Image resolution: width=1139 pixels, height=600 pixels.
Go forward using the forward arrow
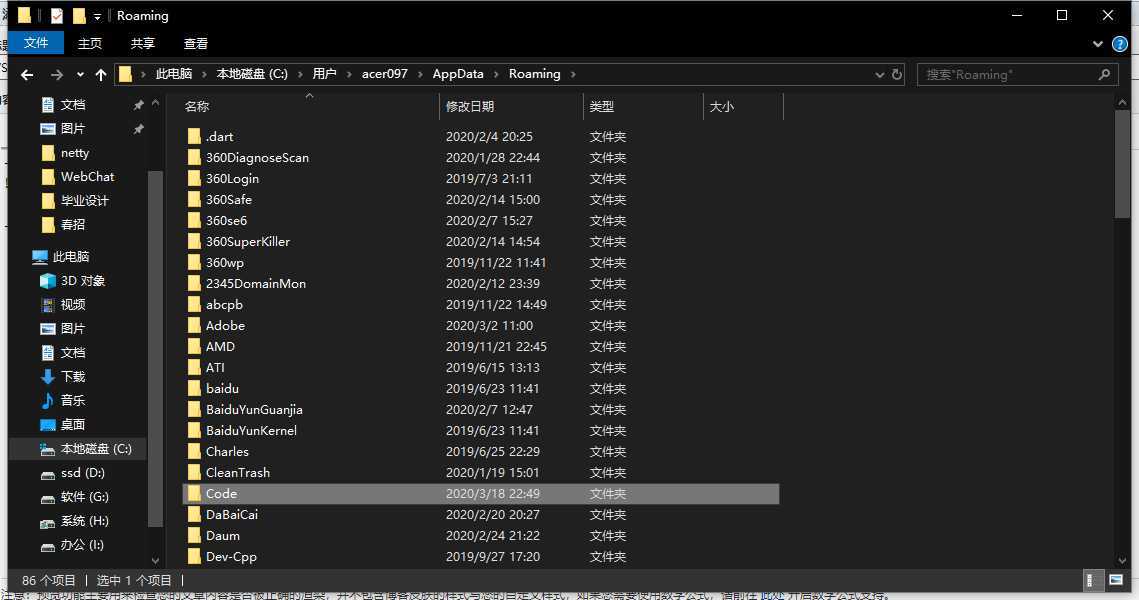point(57,74)
